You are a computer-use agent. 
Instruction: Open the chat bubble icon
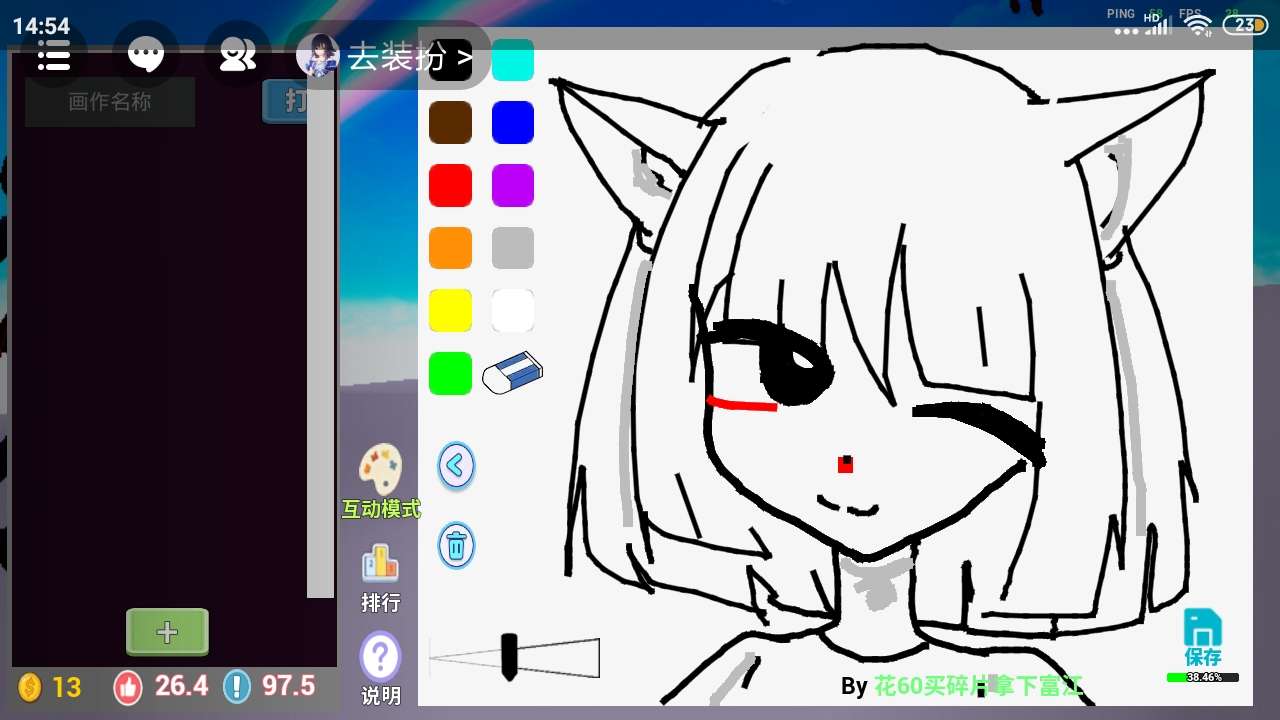tap(146, 56)
